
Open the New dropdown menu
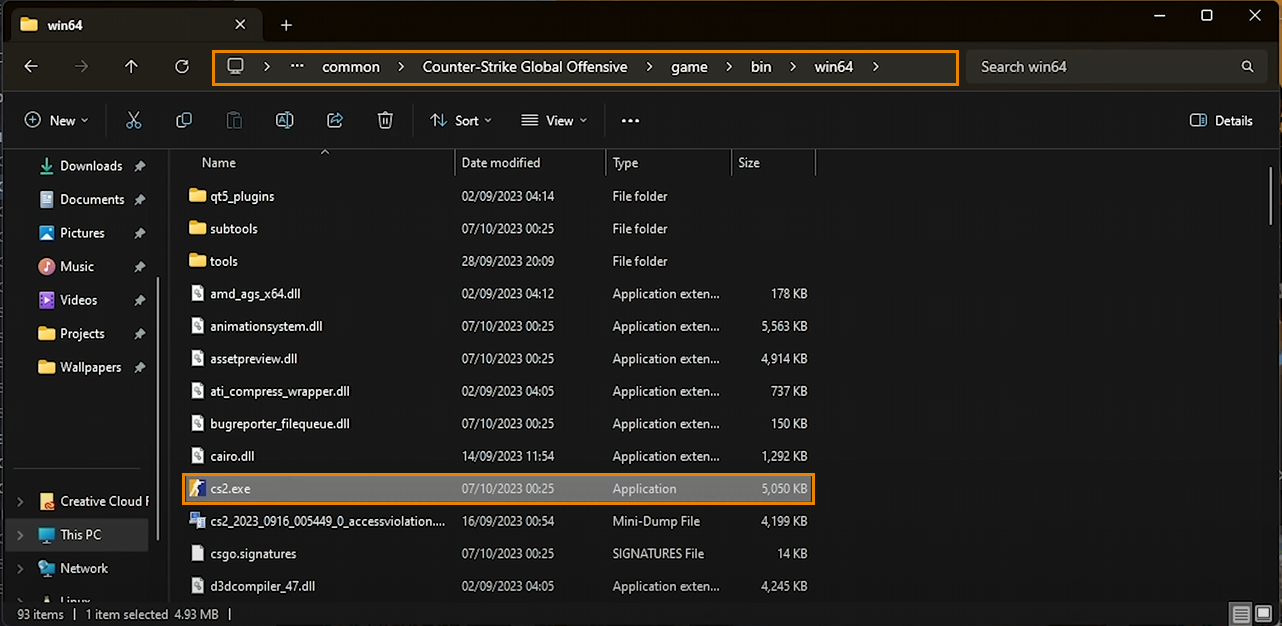(x=56, y=120)
